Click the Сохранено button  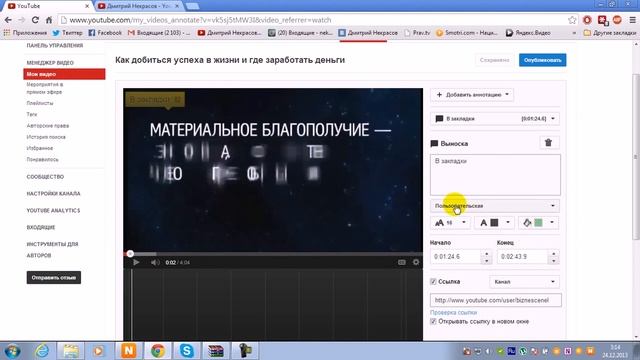pos(494,60)
